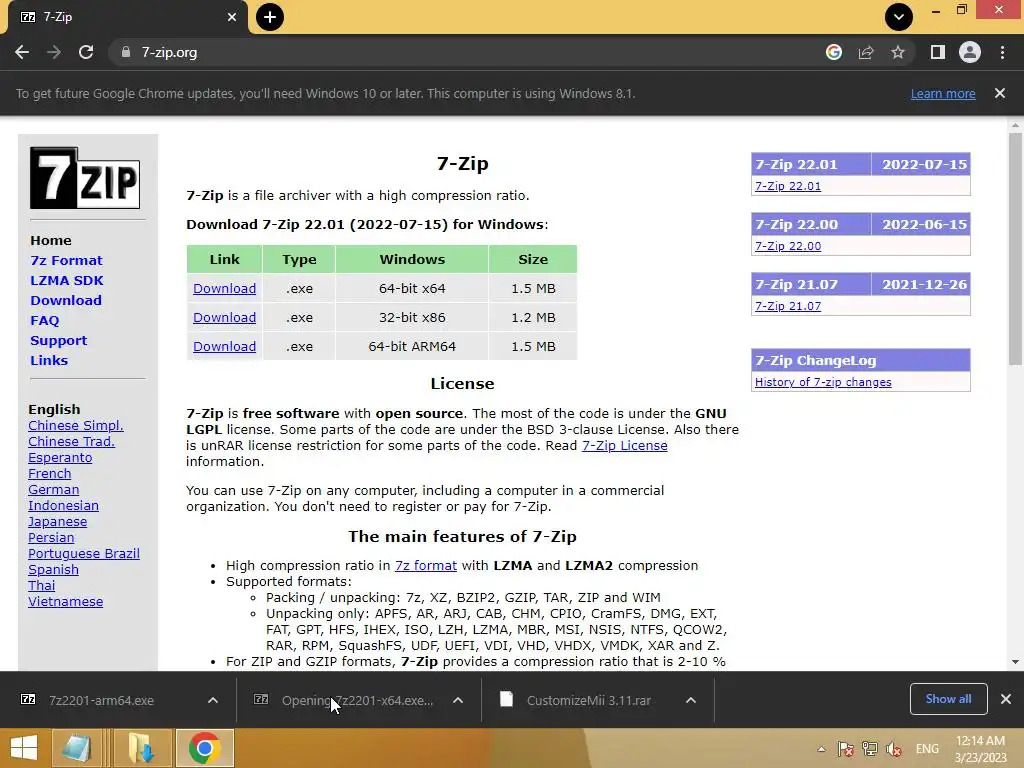The height and width of the screenshot is (768, 1024).
Task: Reload the 7-zip.org page
Action: [x=86, y=52]
